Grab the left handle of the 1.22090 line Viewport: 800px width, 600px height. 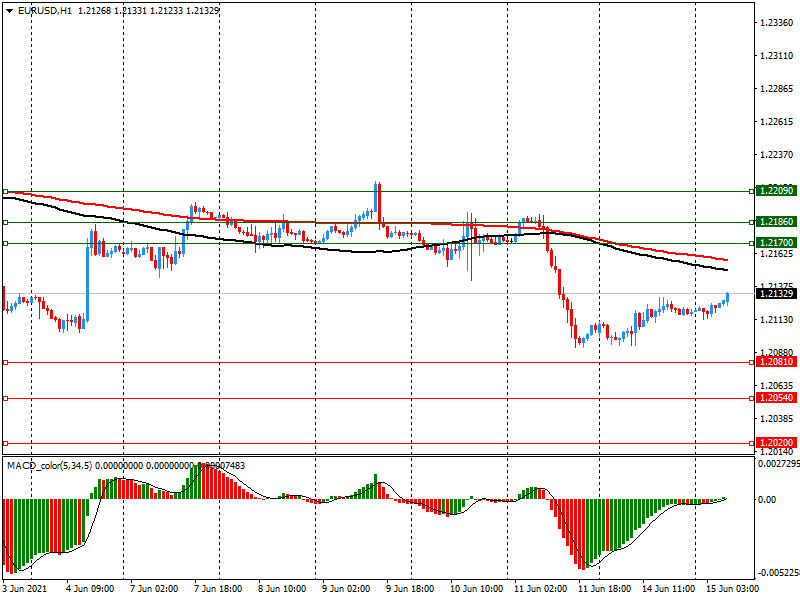5,191
